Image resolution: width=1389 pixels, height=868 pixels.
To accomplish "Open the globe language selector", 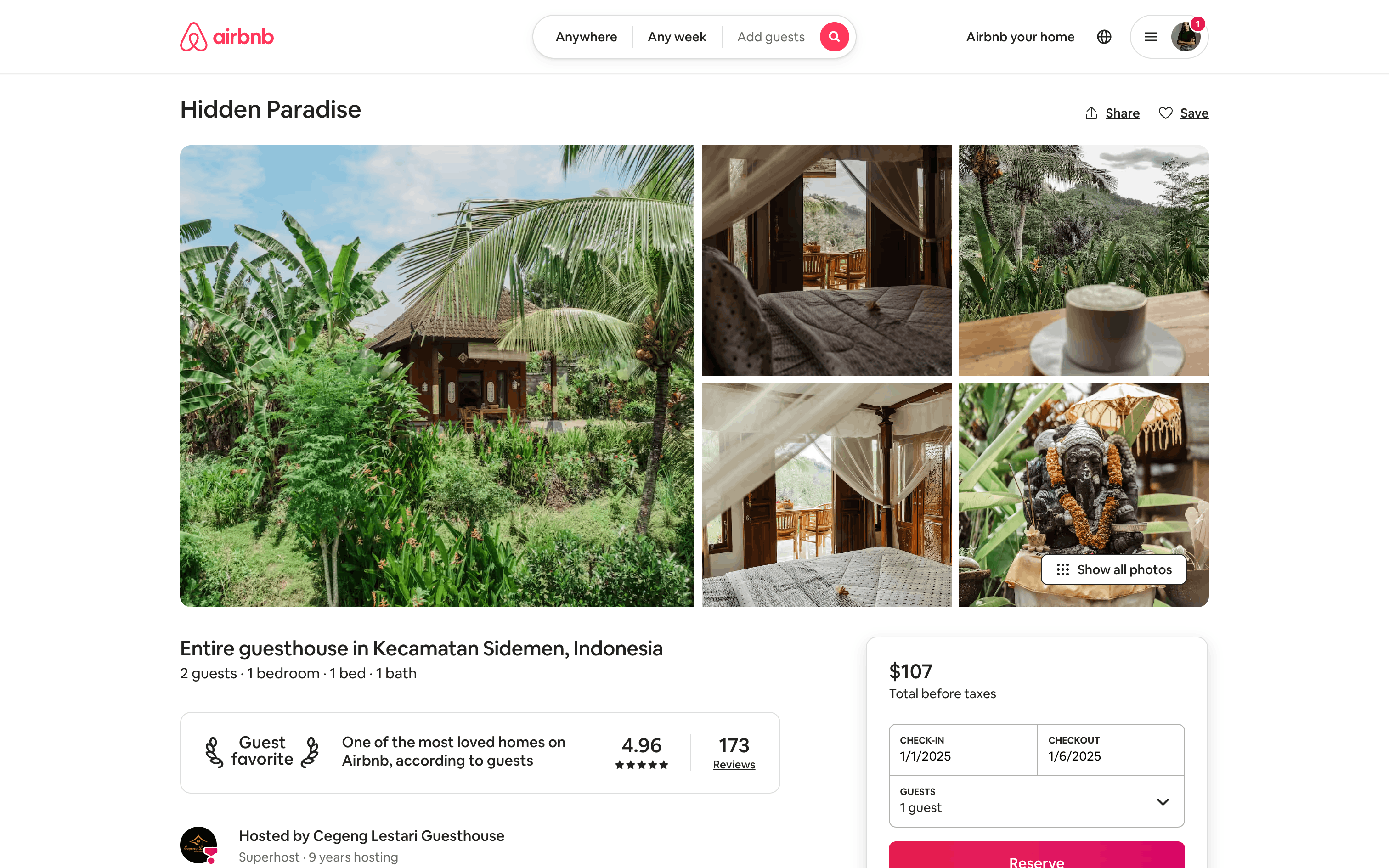I will (x=1104, y=37).
